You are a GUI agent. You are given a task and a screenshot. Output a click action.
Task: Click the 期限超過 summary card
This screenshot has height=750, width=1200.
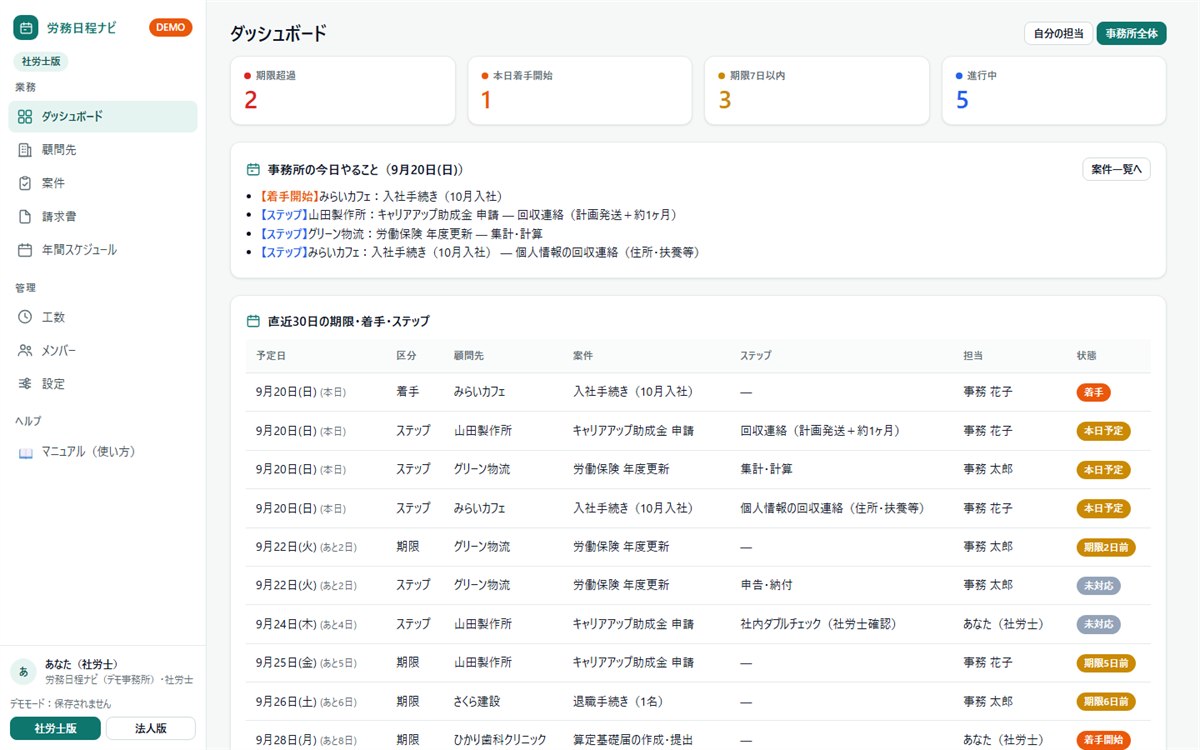[x=343, y=90]
